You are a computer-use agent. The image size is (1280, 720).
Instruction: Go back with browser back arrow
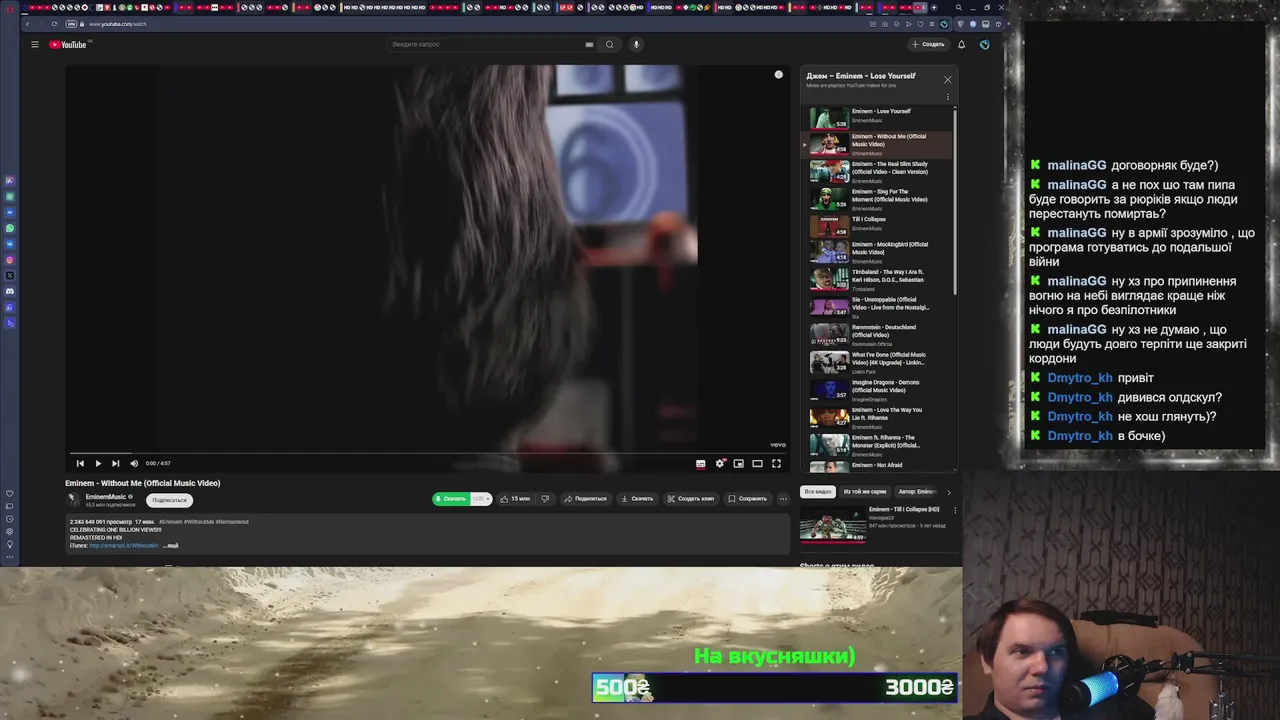point(28,23)
